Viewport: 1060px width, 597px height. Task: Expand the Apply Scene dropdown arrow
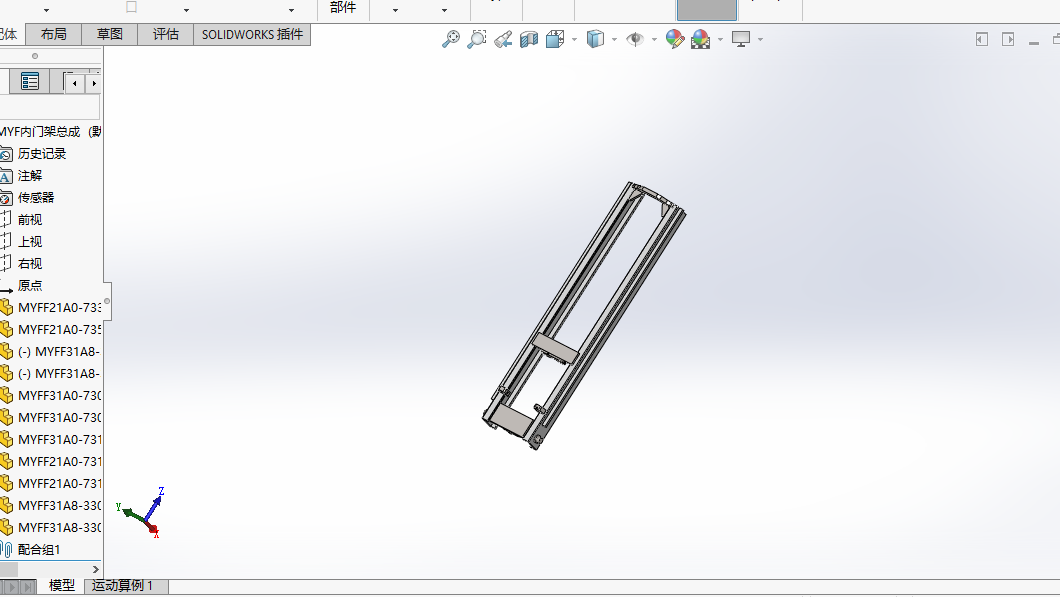(x=721, y=39)
